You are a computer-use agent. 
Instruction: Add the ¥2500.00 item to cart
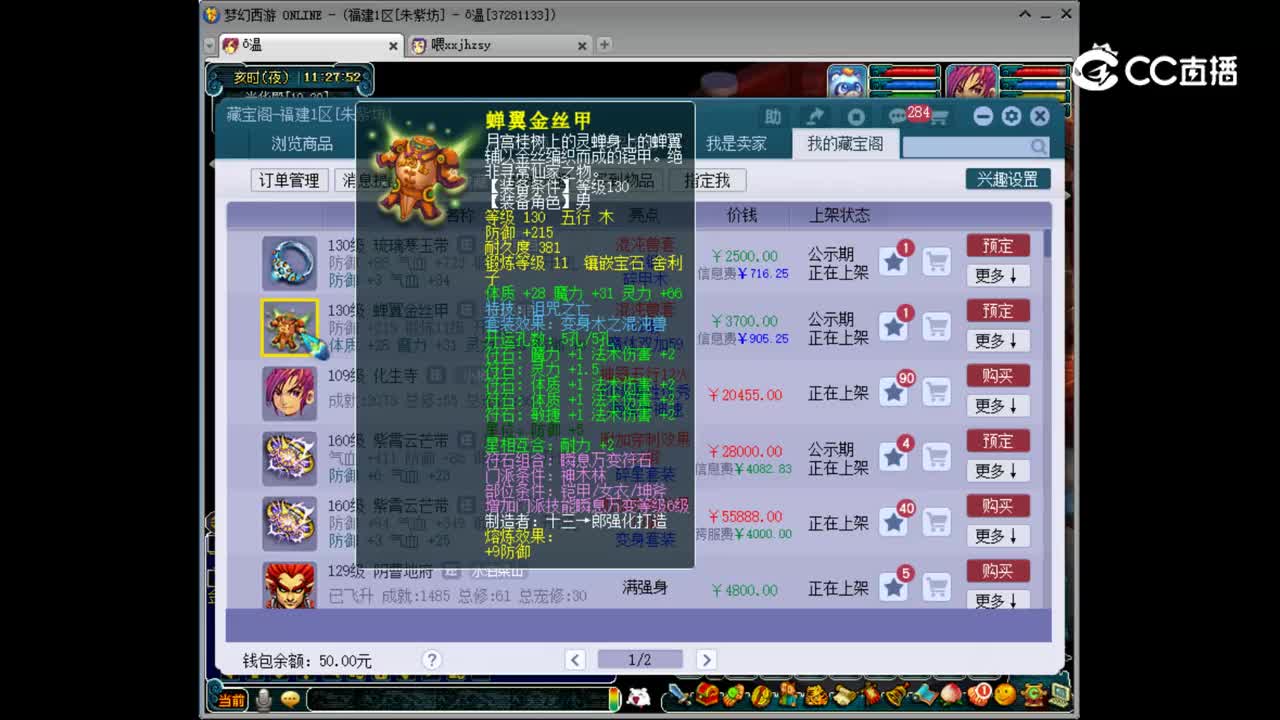936,263
